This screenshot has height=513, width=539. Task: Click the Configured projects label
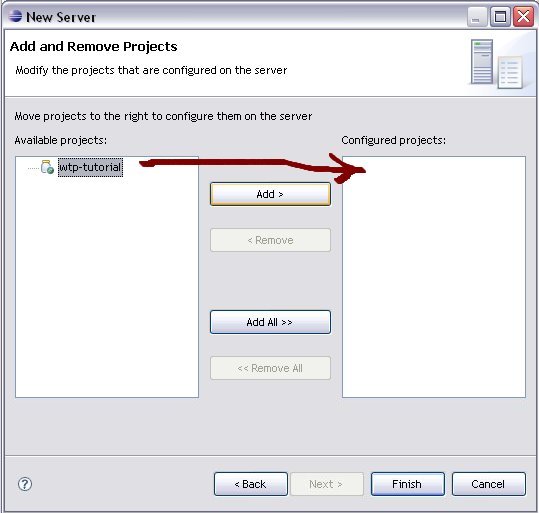click(394, 140)
